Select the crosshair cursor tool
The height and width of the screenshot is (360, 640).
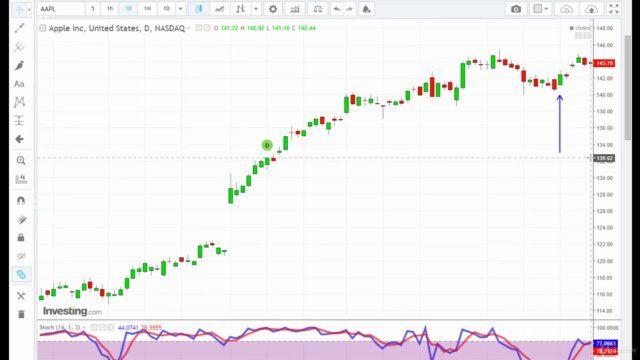pyautogui.click(x=19, y=9)
